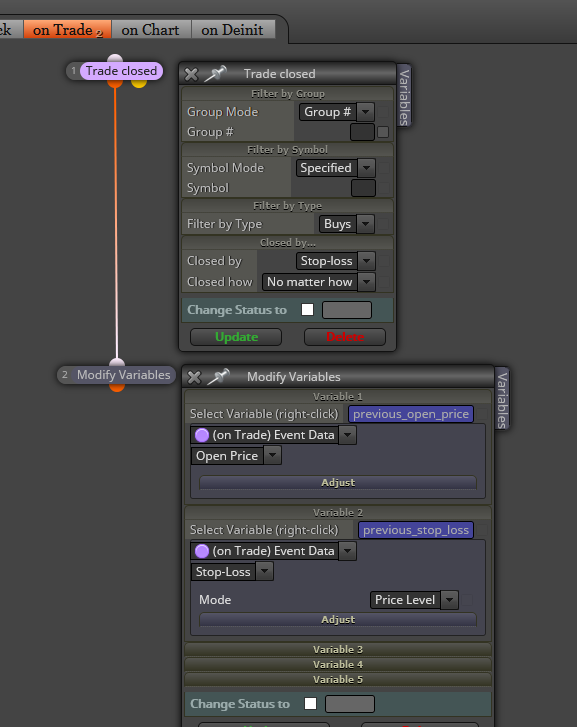Toggle checkbox next to Filter by Type dropdown
The width and height of the screenshot is (577, 727).
tap(384, 224)
